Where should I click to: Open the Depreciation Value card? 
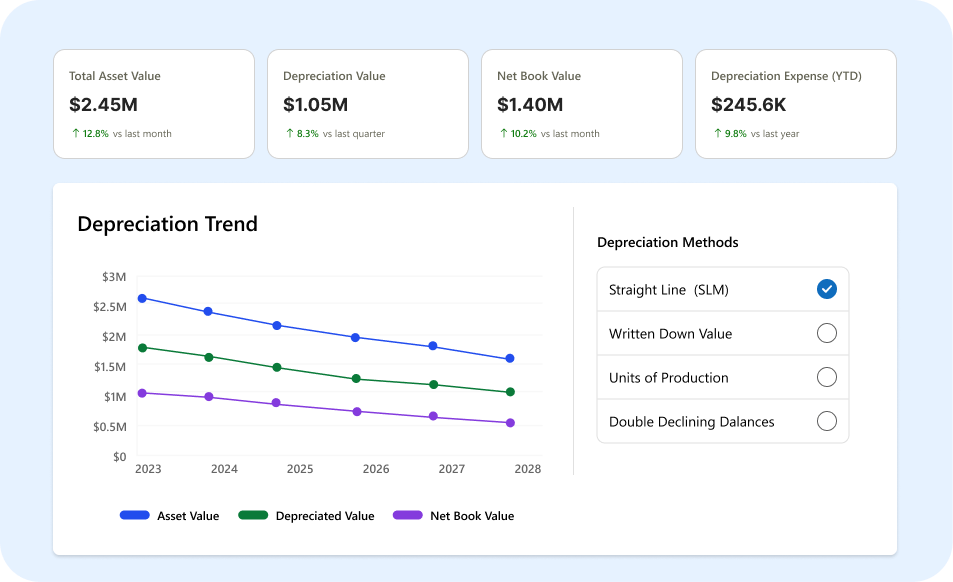[368, 104]
